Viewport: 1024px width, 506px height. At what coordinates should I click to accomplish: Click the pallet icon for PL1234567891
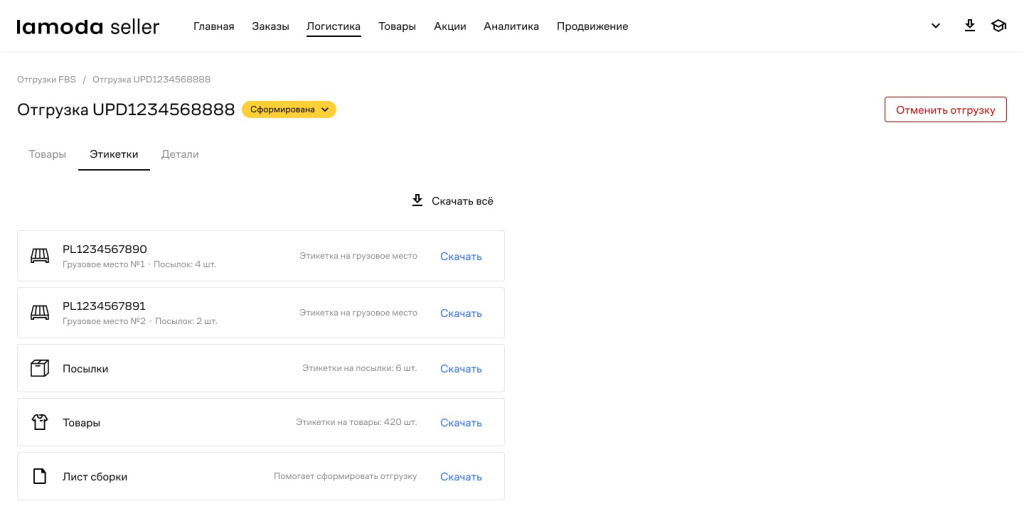[40, 313]
